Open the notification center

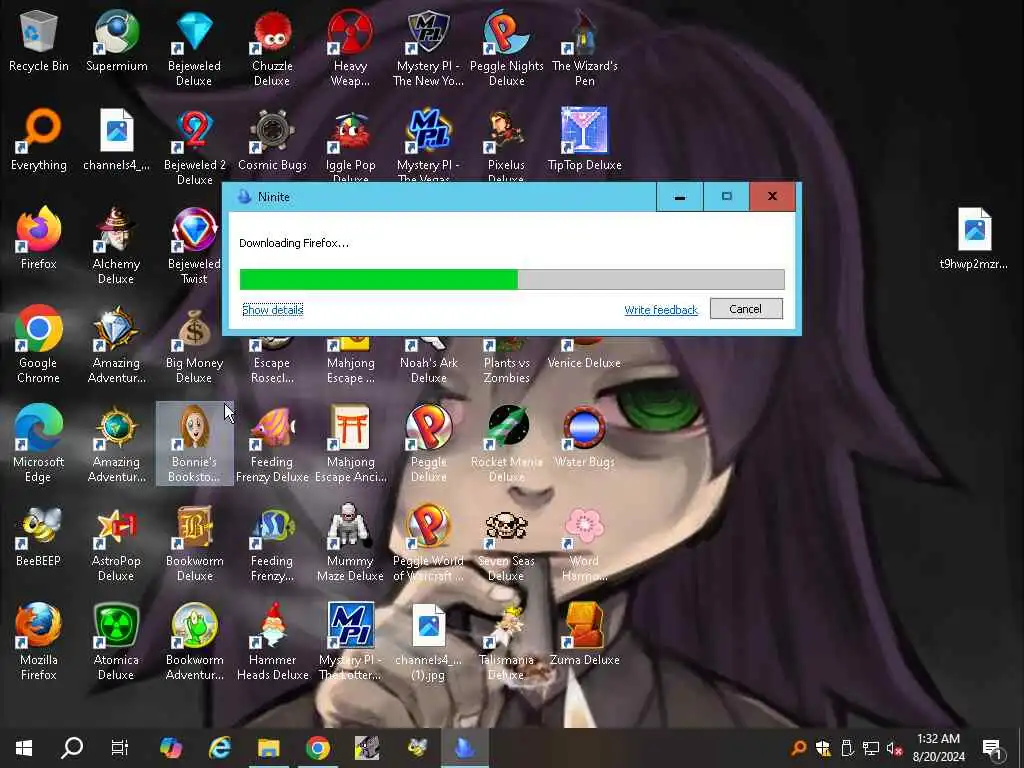tap(993, 749)
